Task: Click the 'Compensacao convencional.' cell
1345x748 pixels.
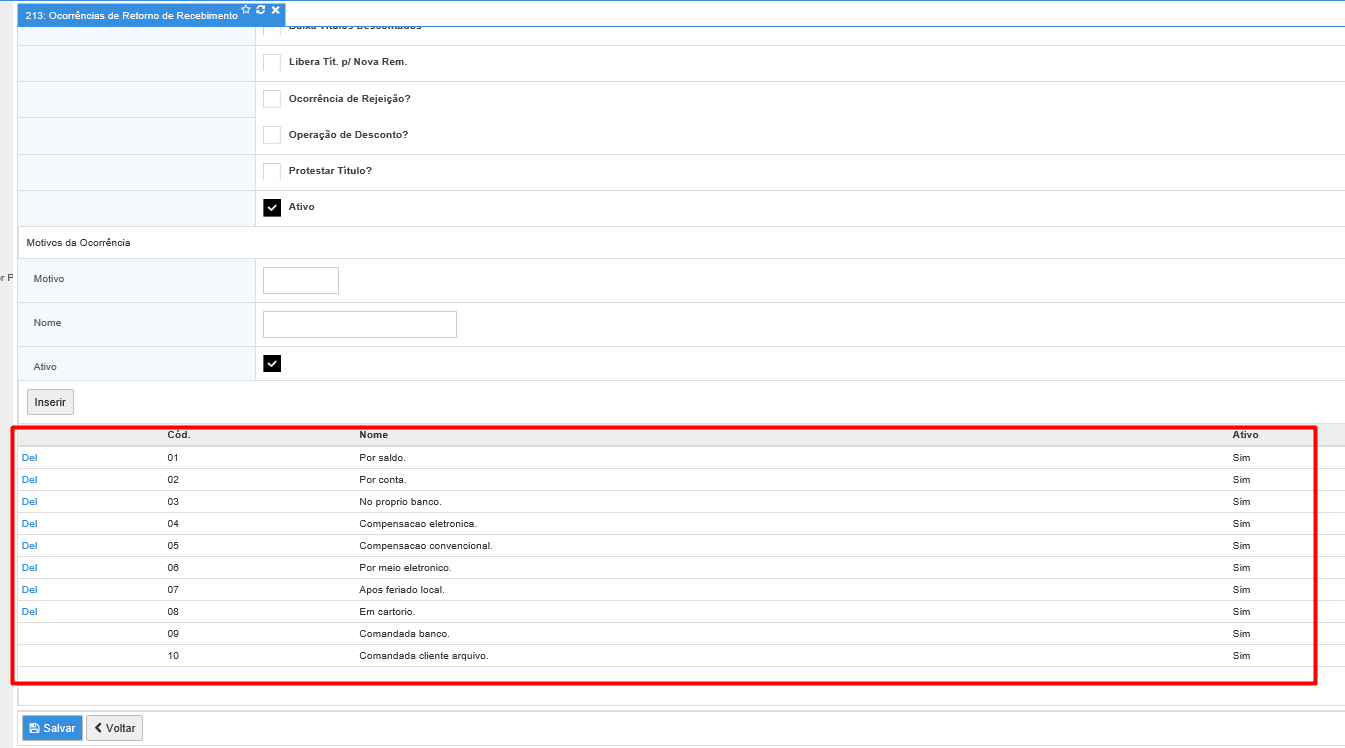Action: 425,545
